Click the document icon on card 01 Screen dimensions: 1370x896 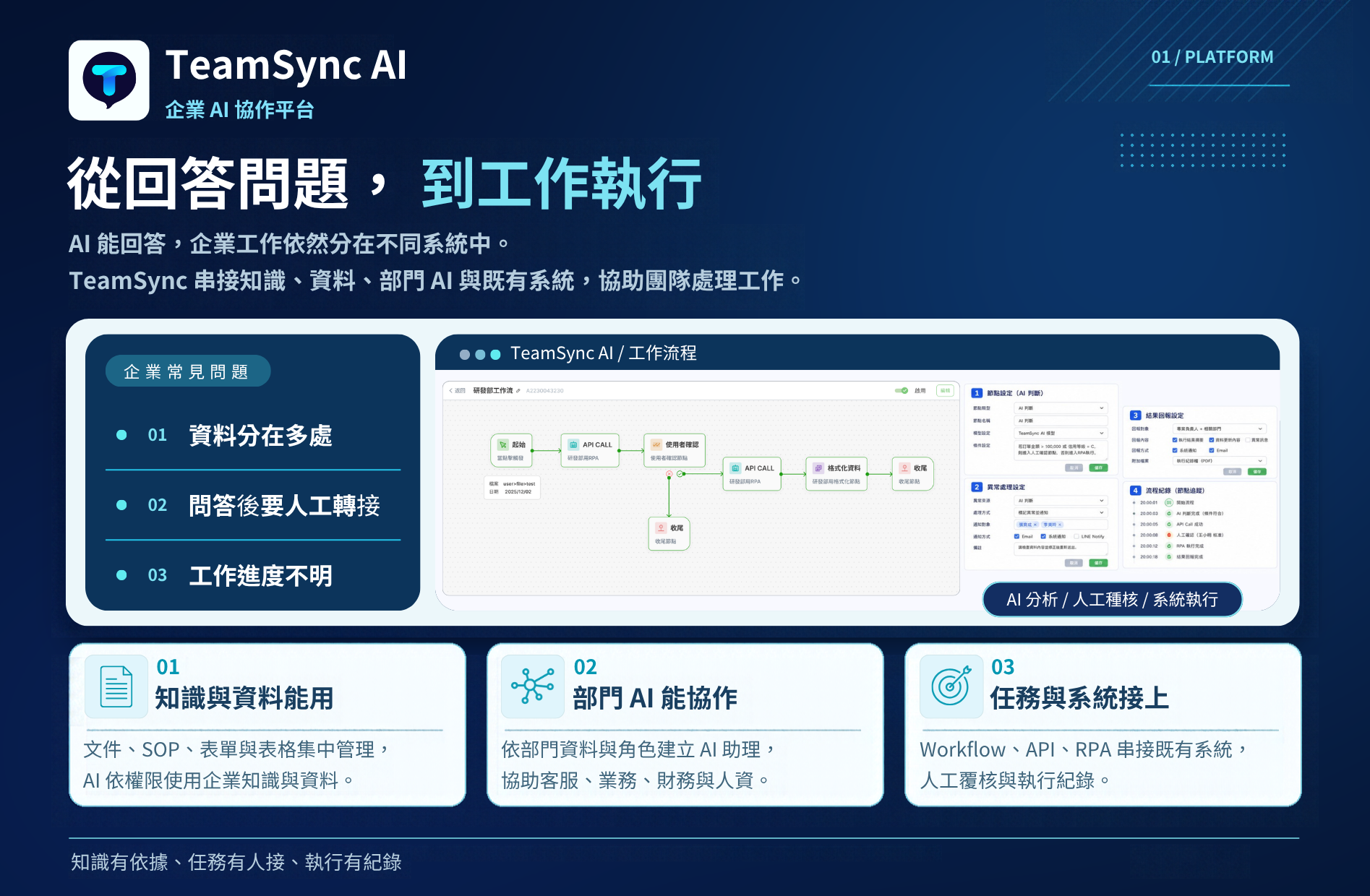point(116,686)
